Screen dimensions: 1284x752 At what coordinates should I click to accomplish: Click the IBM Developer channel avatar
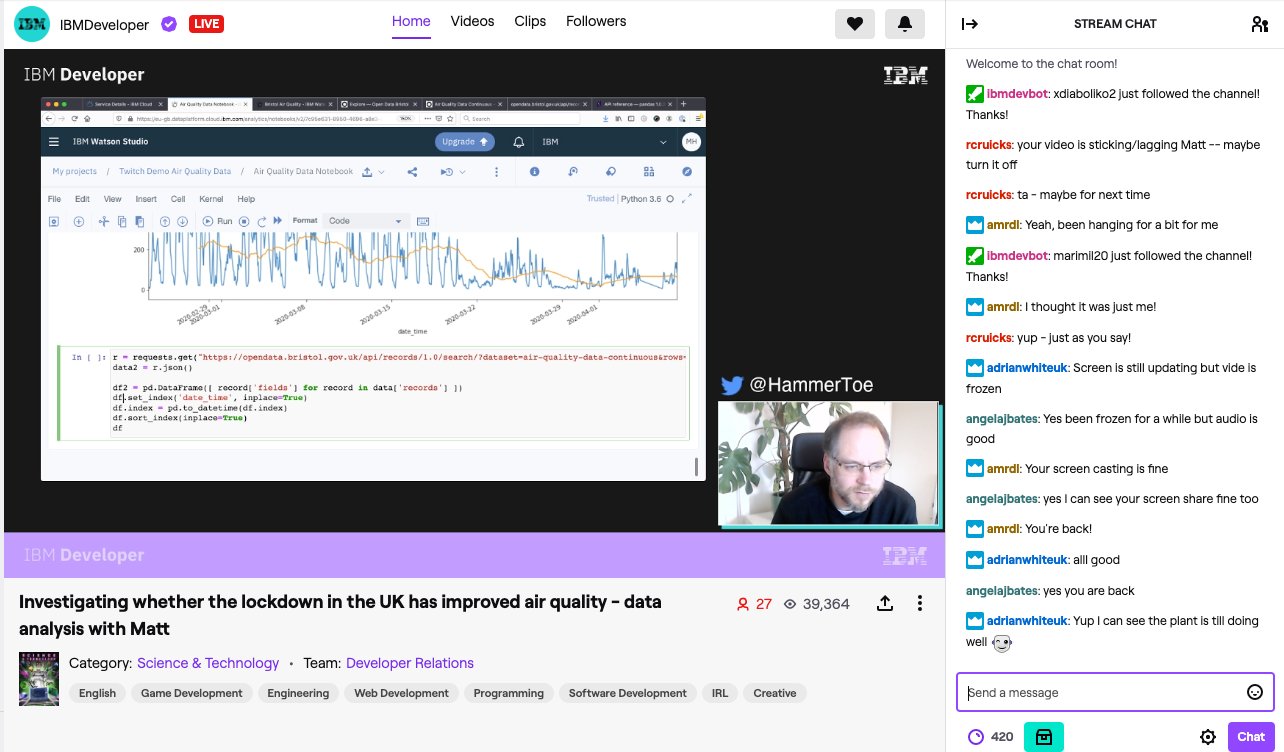point(32,24)
